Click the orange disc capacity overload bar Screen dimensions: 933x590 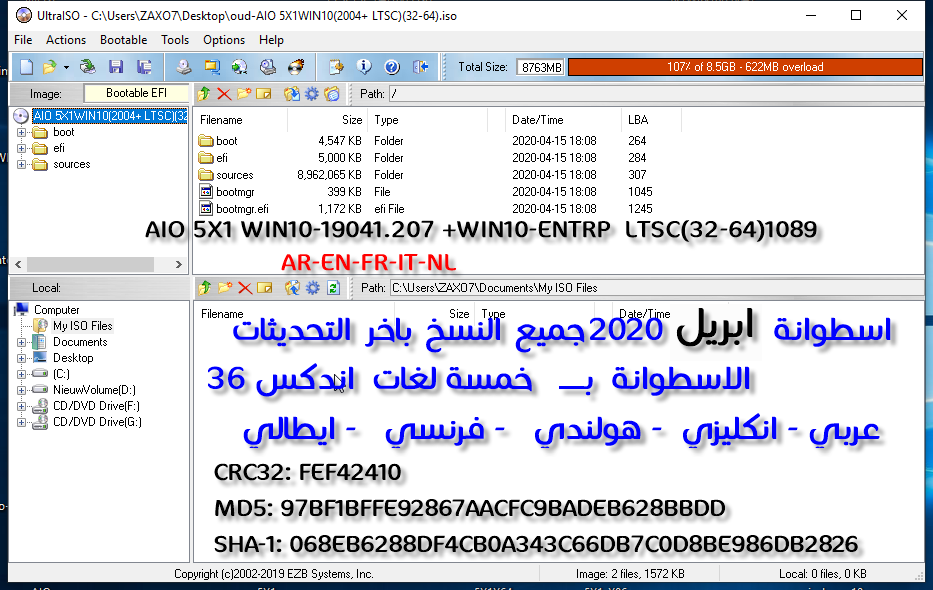(x=745, y=67)
